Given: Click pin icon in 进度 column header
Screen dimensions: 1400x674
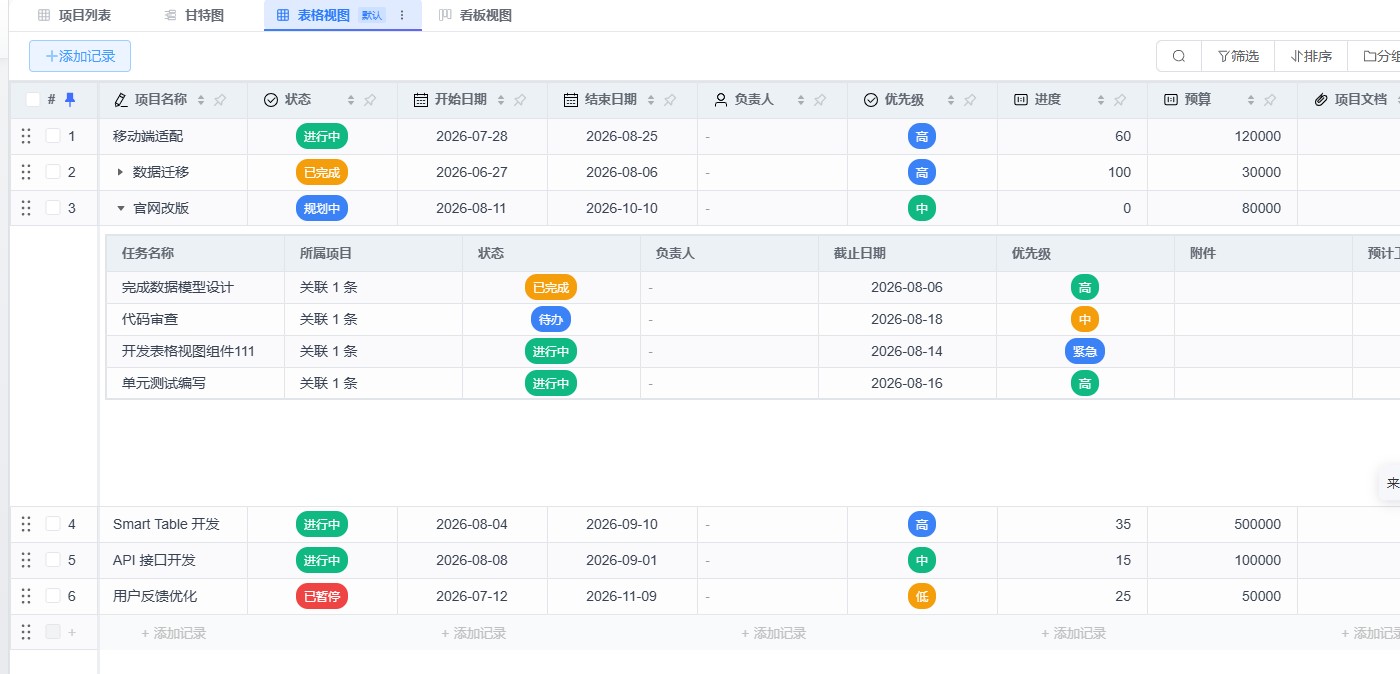Looking at the screenshot, I should click(1120, 100).
